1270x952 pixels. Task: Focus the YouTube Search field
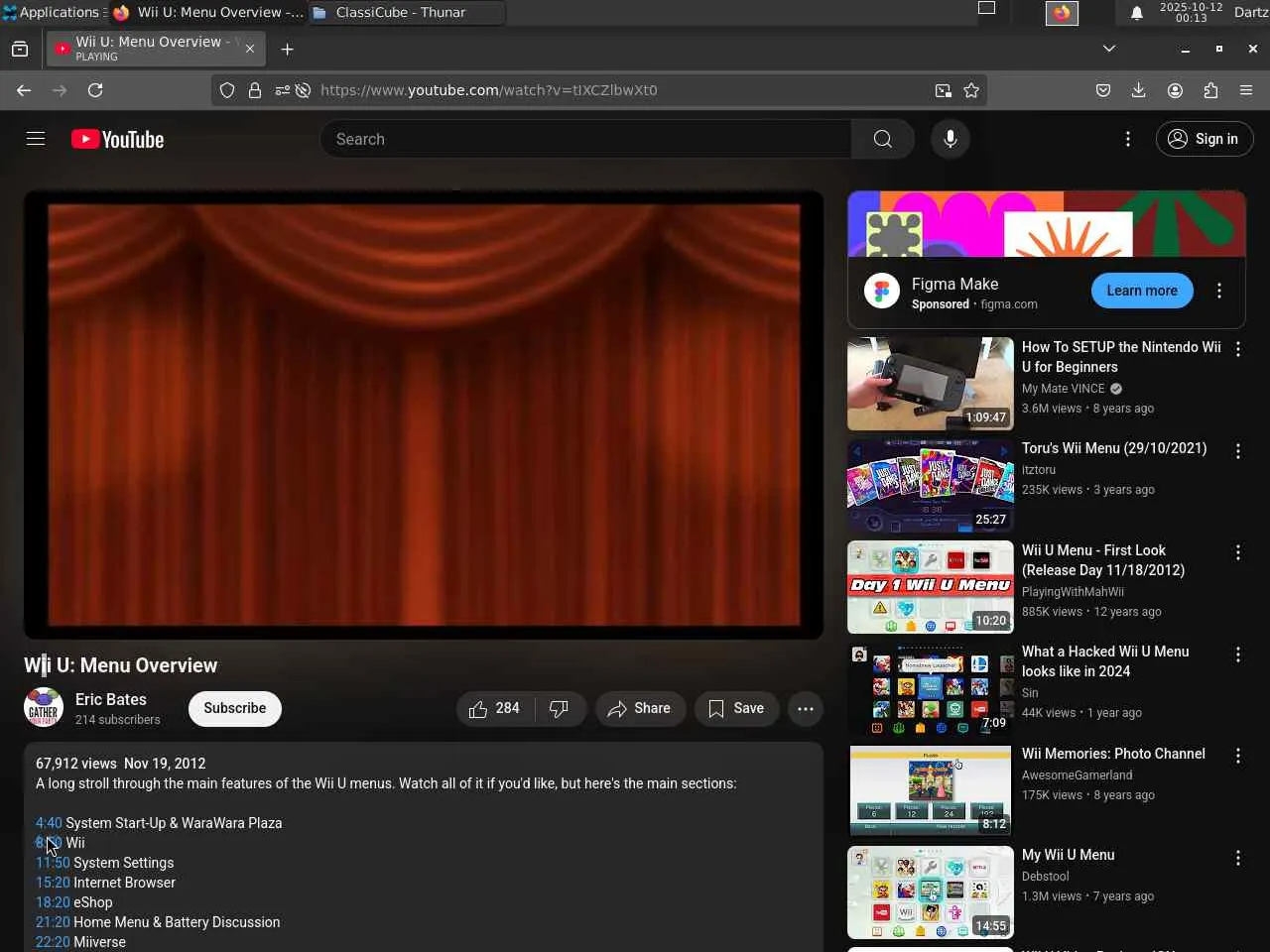click(585, 140)
